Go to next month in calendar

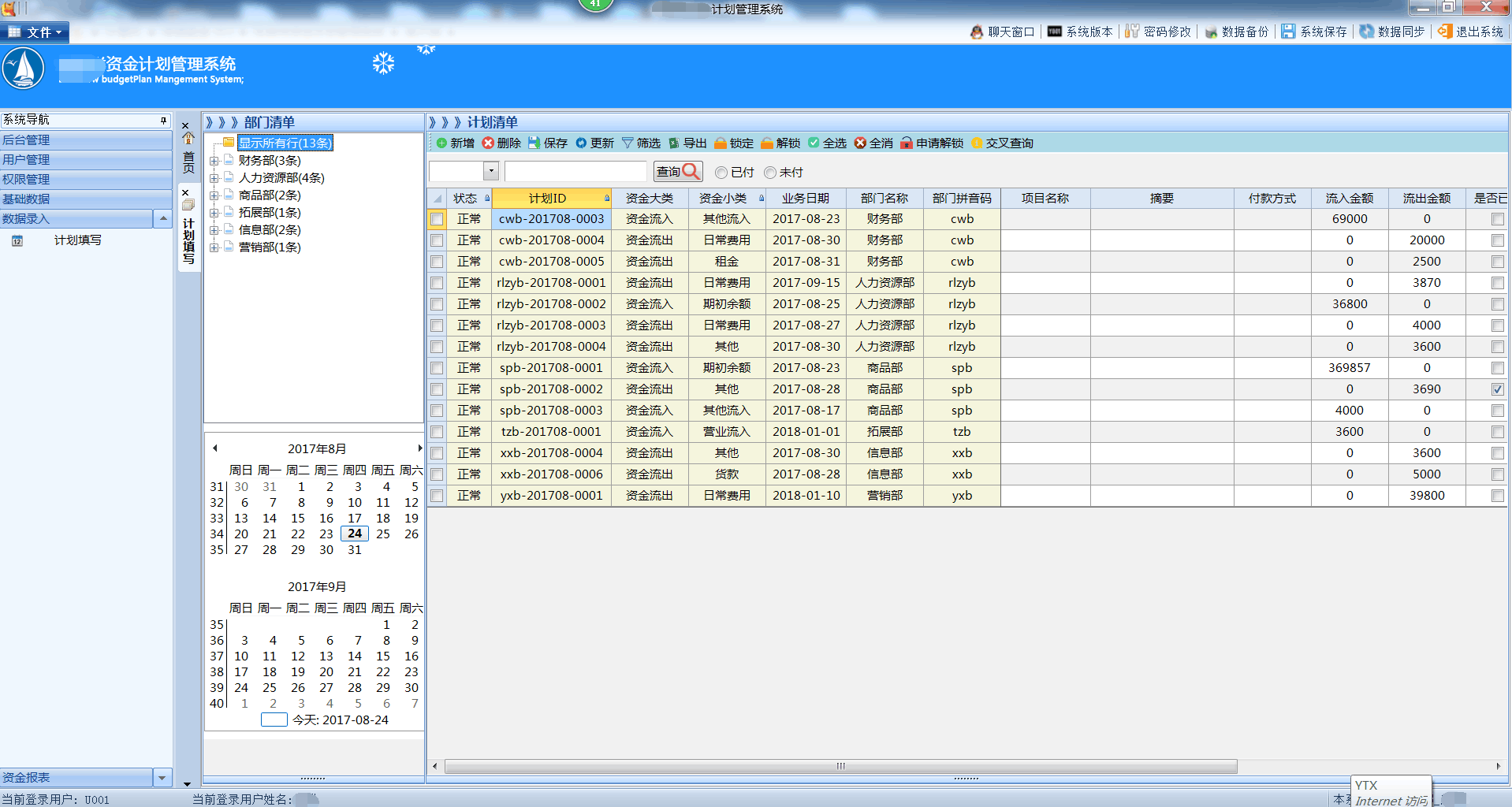419,448
